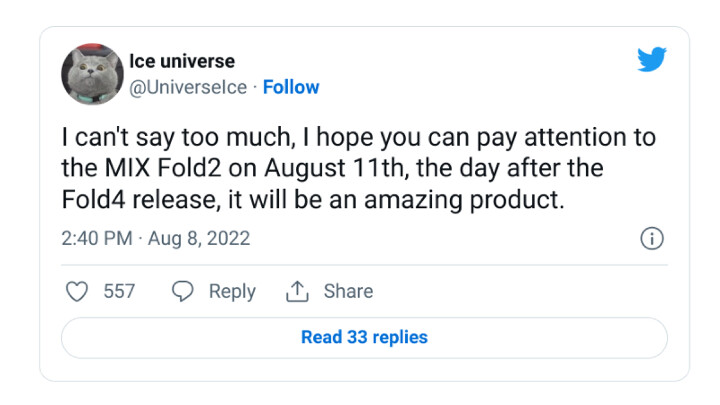Image resolution: width=720 pixels, height=405 pixels.
Task: Open the 2:40 PM time link
Action: pos(96,238)
